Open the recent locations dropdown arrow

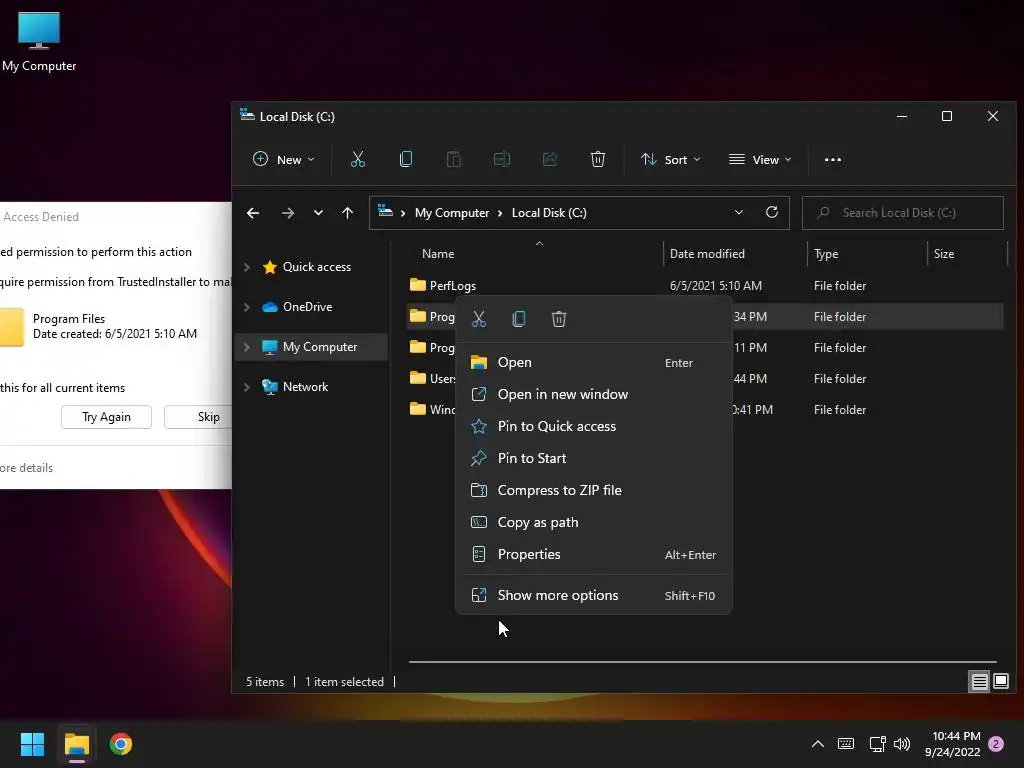[x=318, y=213]
